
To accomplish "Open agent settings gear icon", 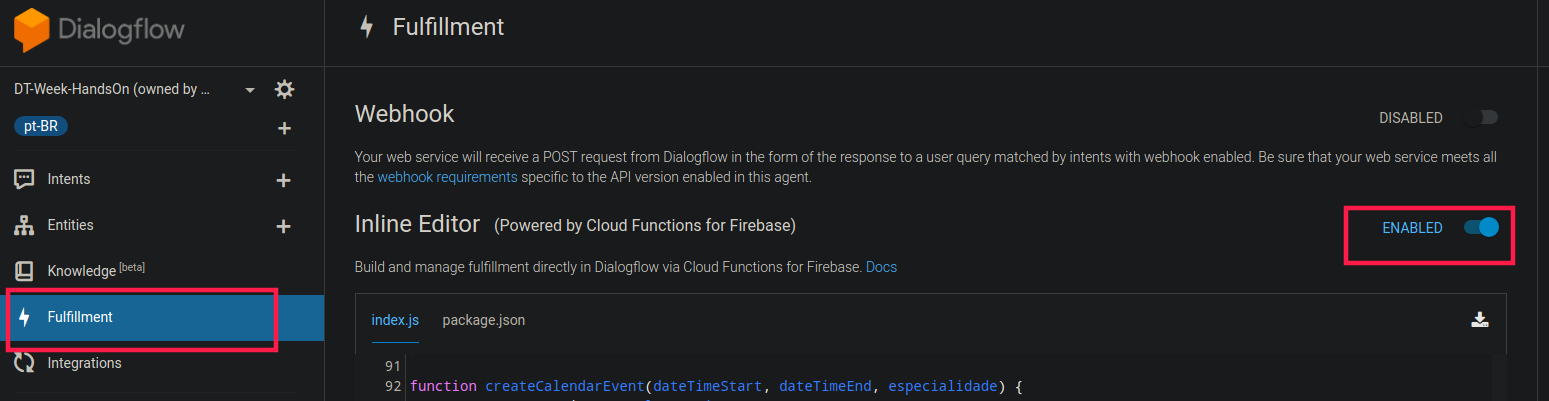I will click(285, 90).
